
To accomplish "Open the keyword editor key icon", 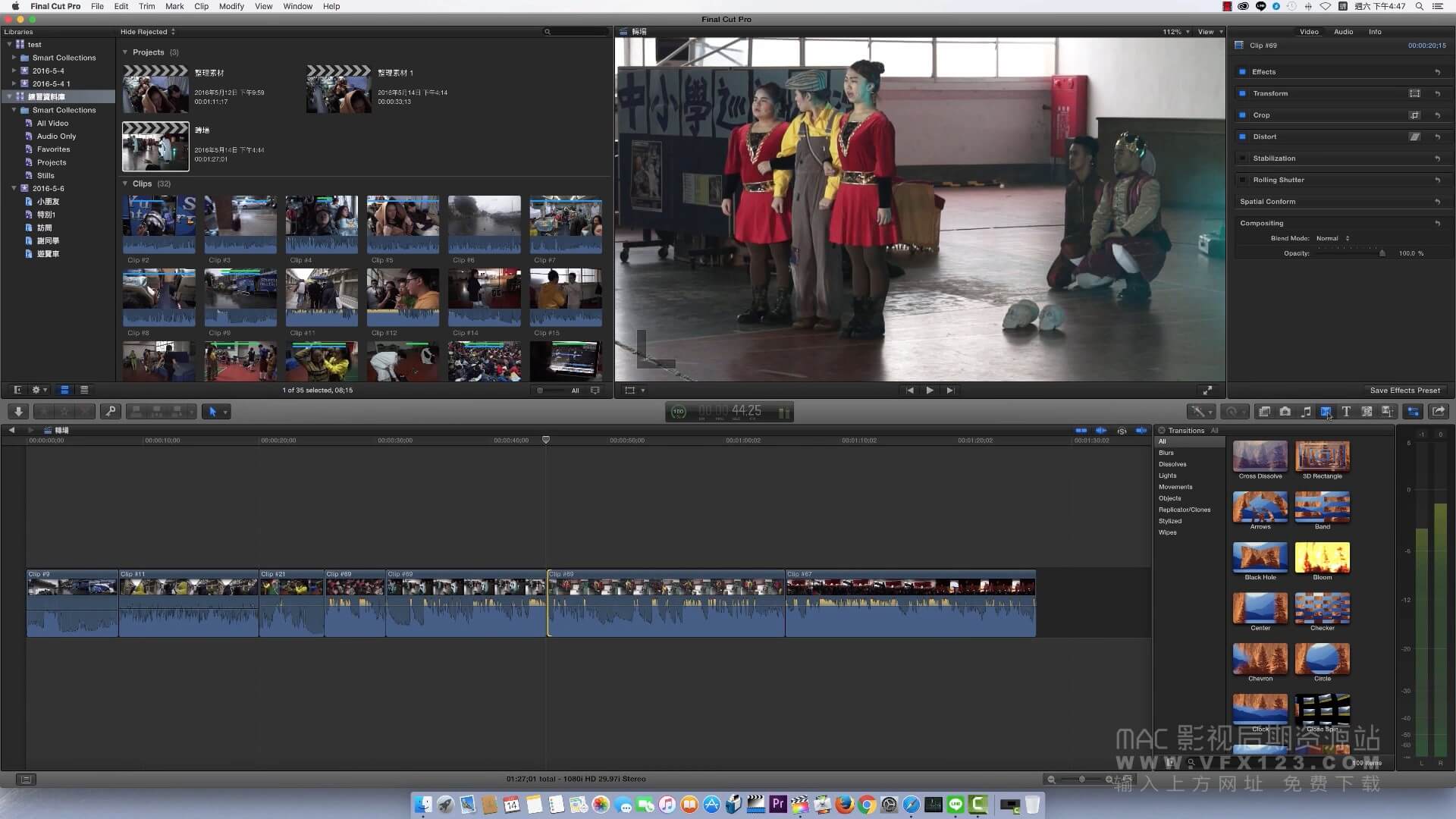I will pyautogui.click(x=111, y=411).
